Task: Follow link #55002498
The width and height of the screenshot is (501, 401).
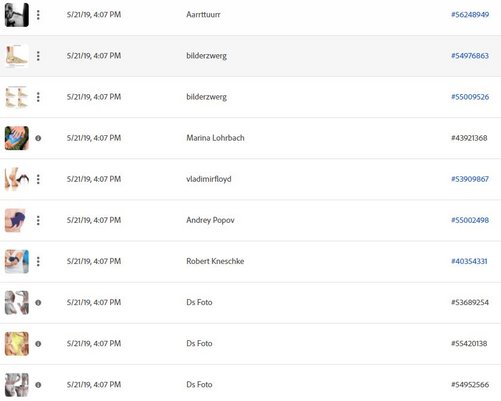Action: coord(470,220)
